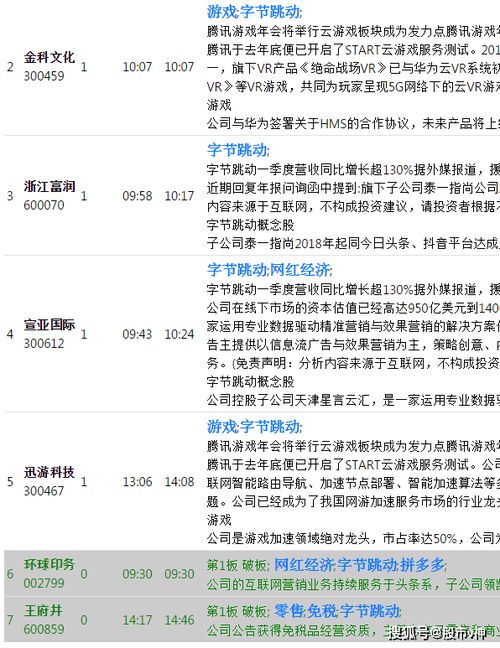This screenshot has height=648, width=500.
Task: Click row number 4 of 宣亚国际
Action: click(10, 334)
